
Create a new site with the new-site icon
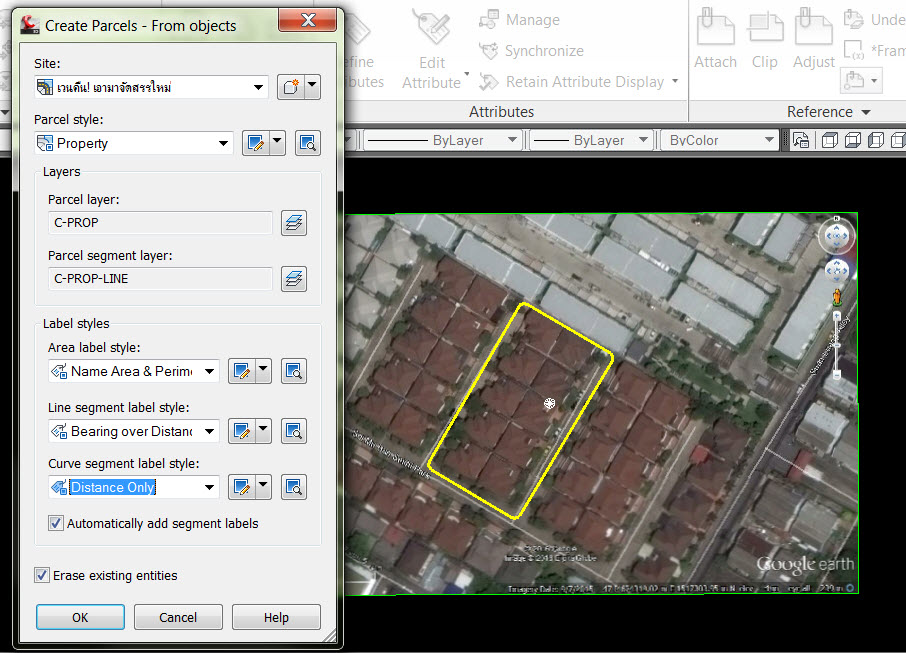coord(290,87)
